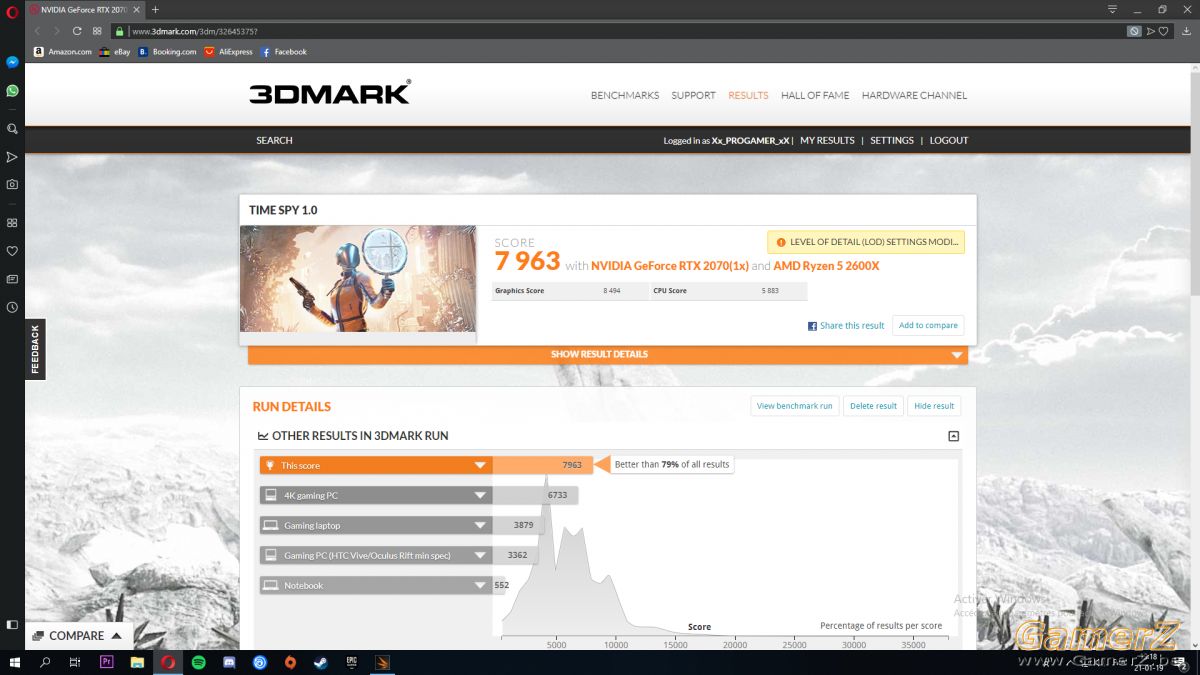Screen dimensions: 1200x675
Task: Open MY RESULTS link
Action: point(827,141)
